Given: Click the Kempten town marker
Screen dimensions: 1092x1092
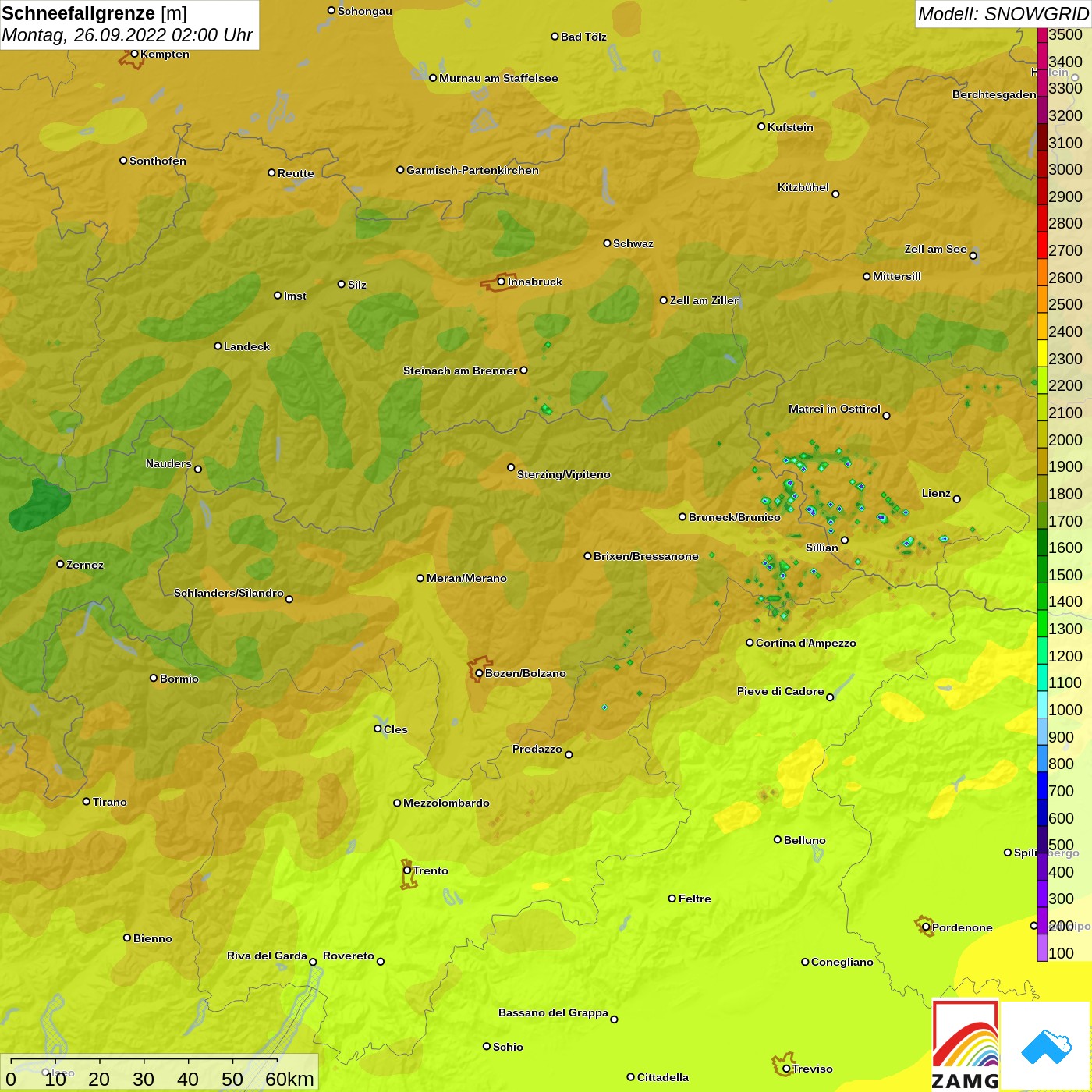Looking at the screenshot, I should (x=134, y=54).
